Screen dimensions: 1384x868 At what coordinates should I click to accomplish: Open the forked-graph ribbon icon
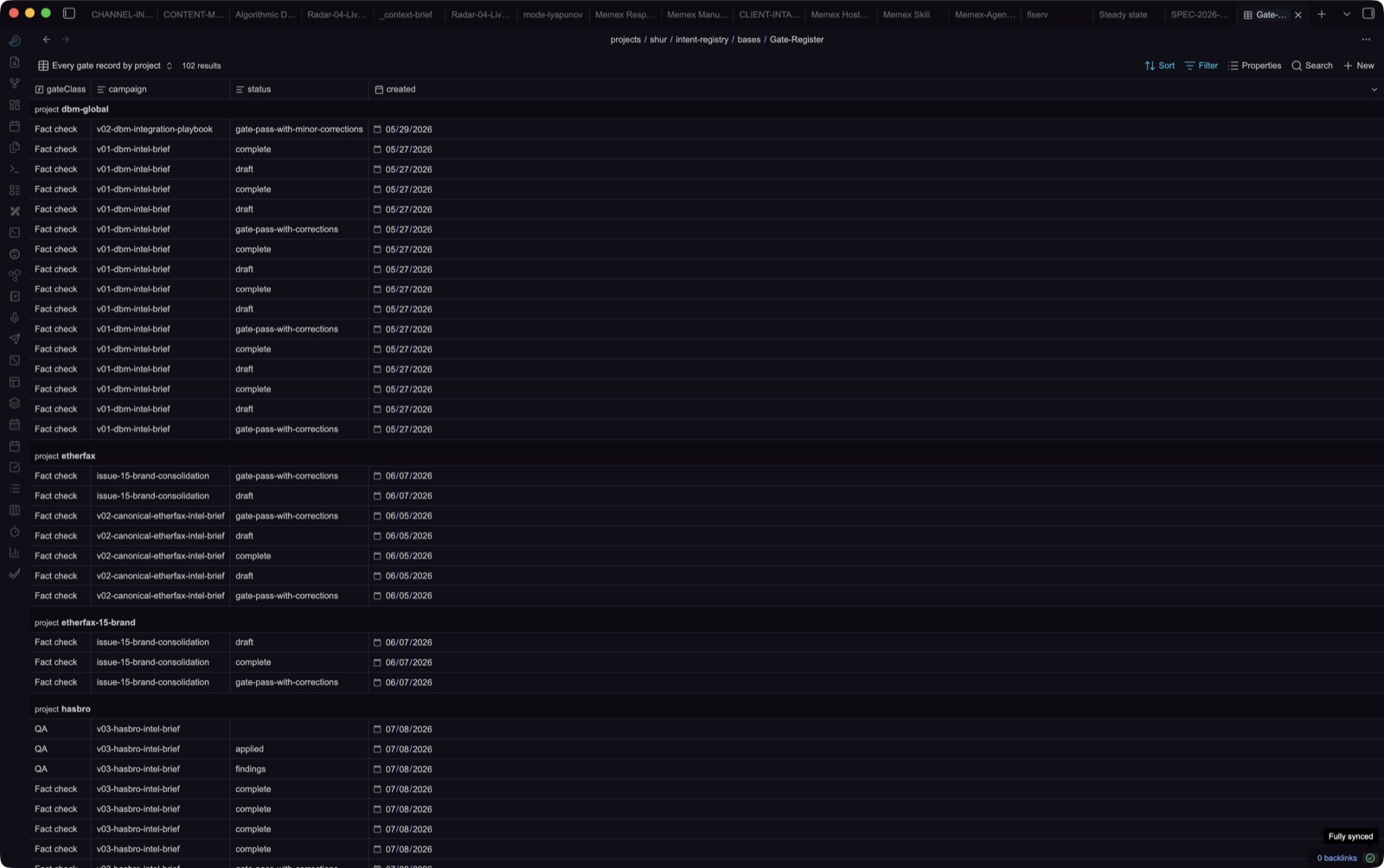tap(15, 83)
